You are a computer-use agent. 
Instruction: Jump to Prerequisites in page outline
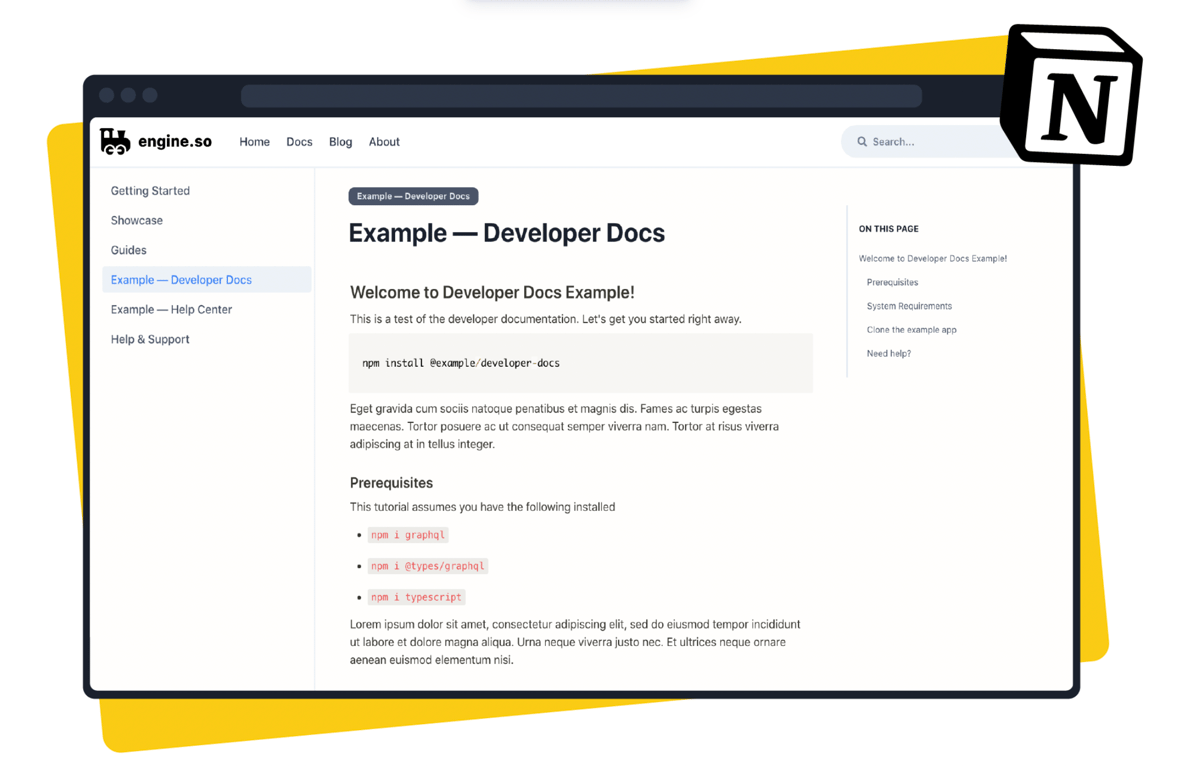tap(892, 283)
